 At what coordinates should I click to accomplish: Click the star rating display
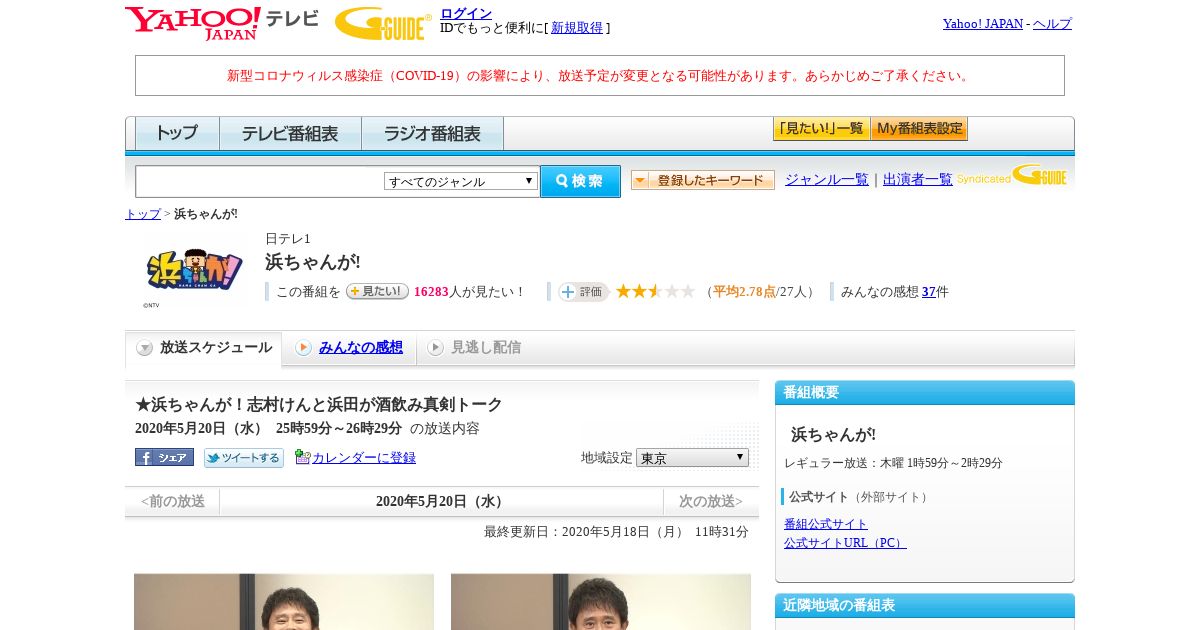[x=655, y=291]
